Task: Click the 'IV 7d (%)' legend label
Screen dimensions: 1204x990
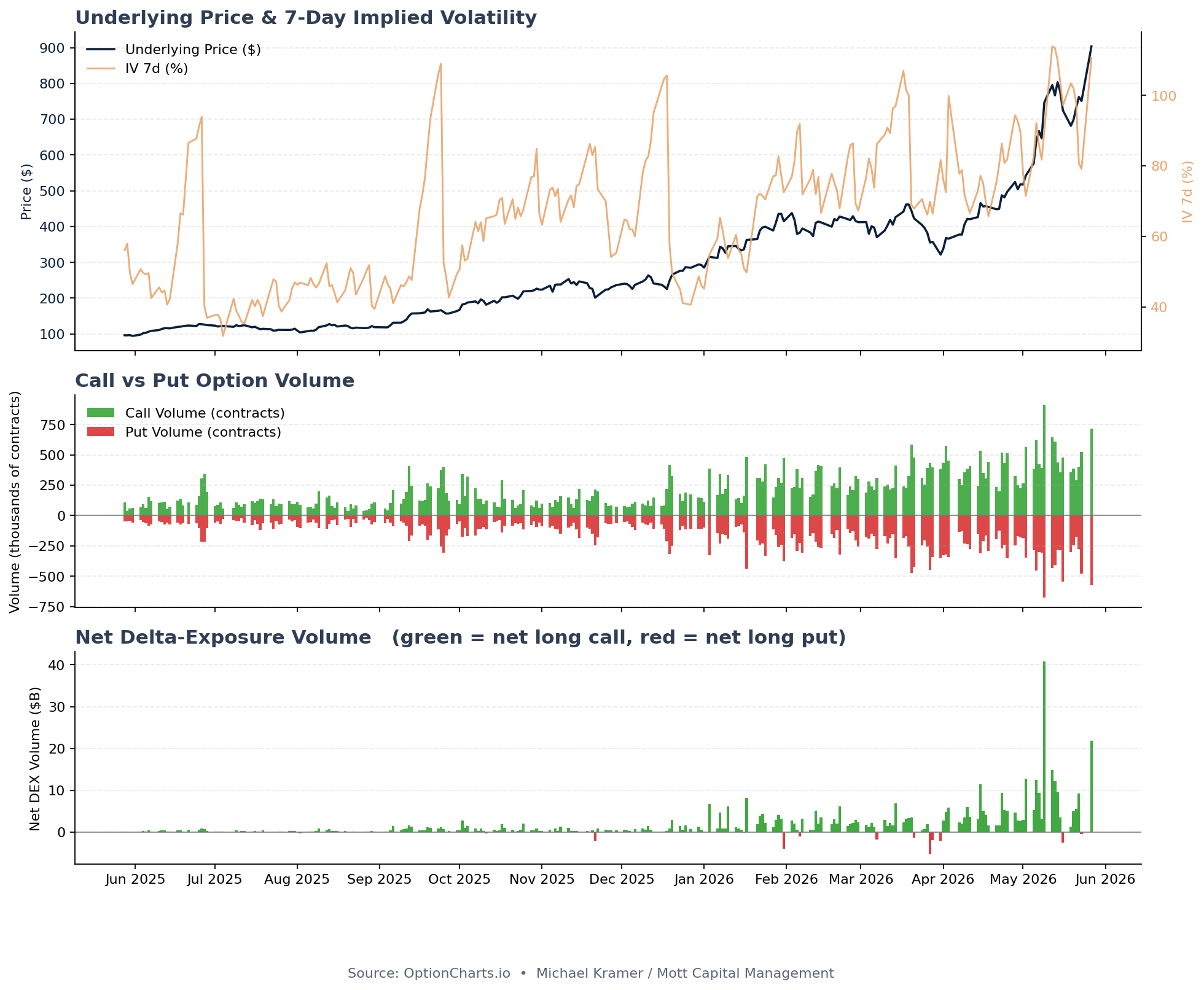Action: (157, 69)
